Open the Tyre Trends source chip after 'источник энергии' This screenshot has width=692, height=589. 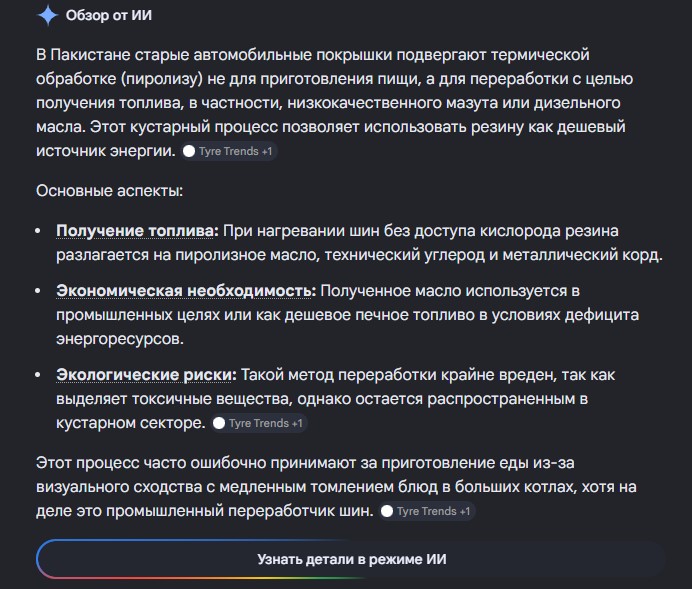(229, 151)
